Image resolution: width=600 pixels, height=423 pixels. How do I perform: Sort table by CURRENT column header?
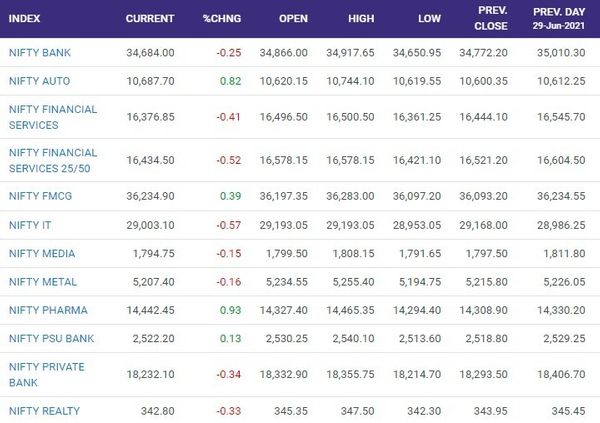(150, 18)
